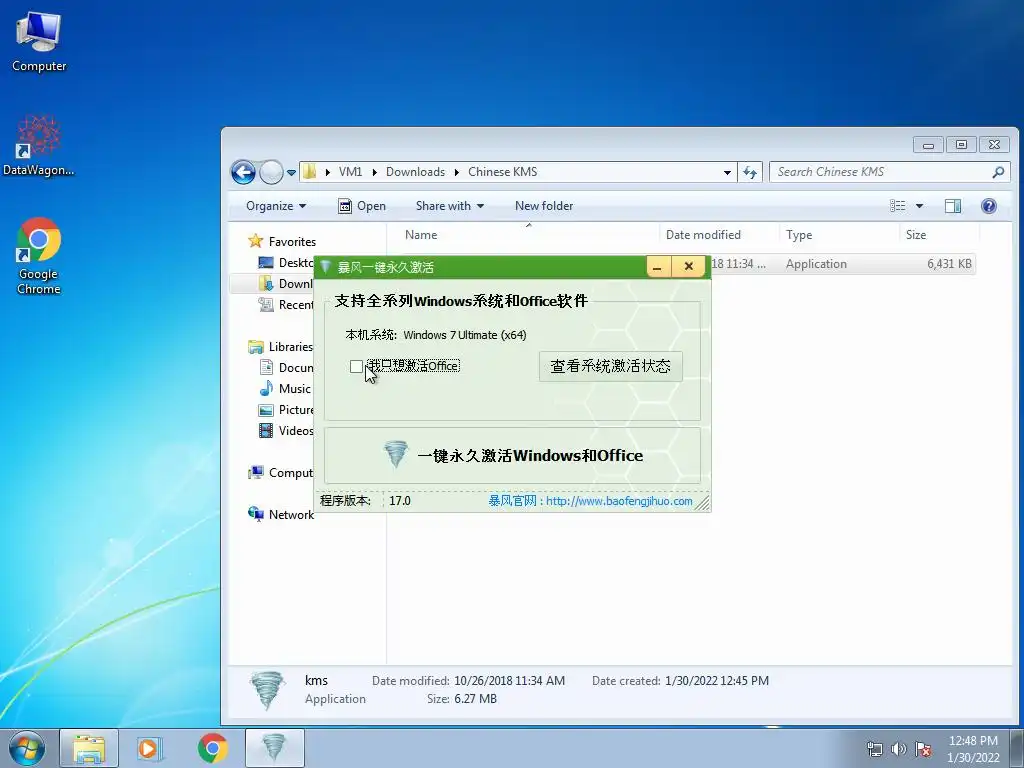
Task: Open recent pages dropdown next to forward
Action: pos(291,173)
